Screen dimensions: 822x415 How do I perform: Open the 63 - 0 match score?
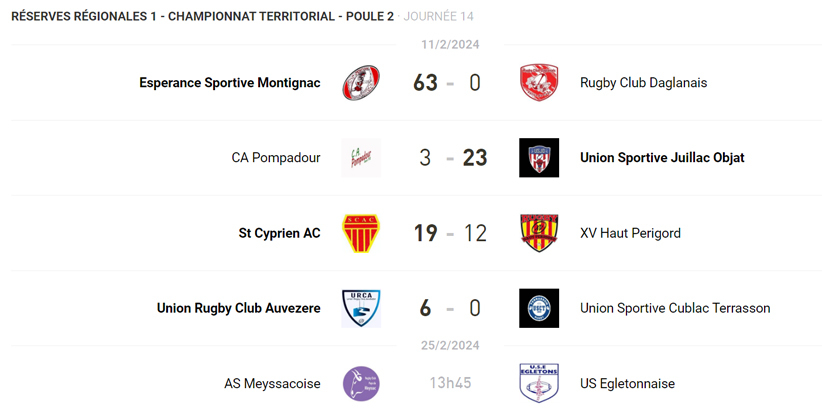tap(448, 83)
